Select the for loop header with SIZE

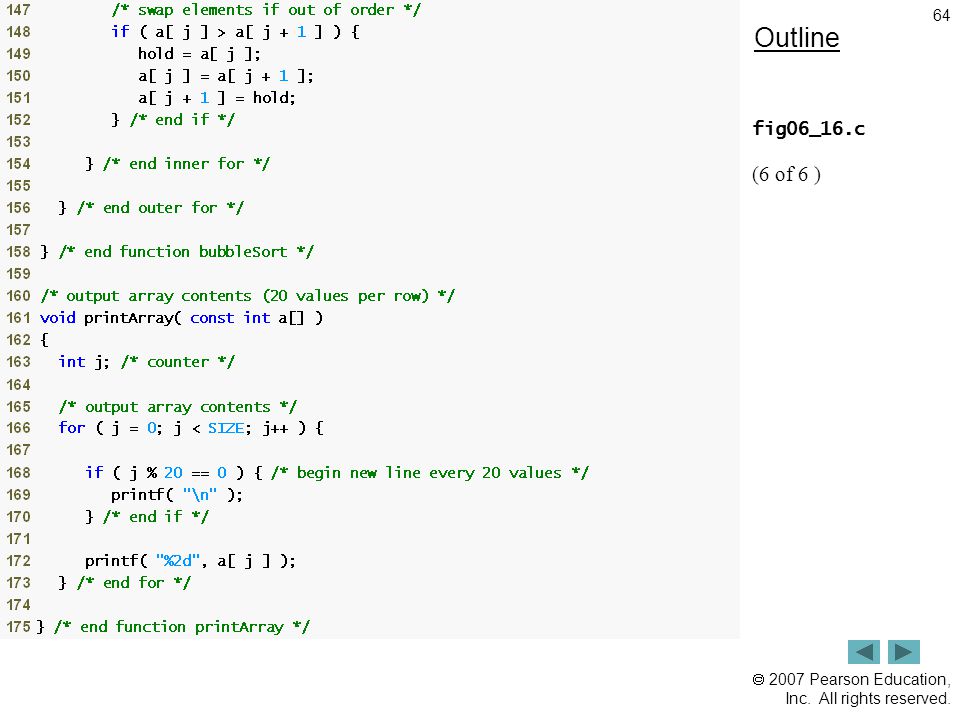click(191, 428)
